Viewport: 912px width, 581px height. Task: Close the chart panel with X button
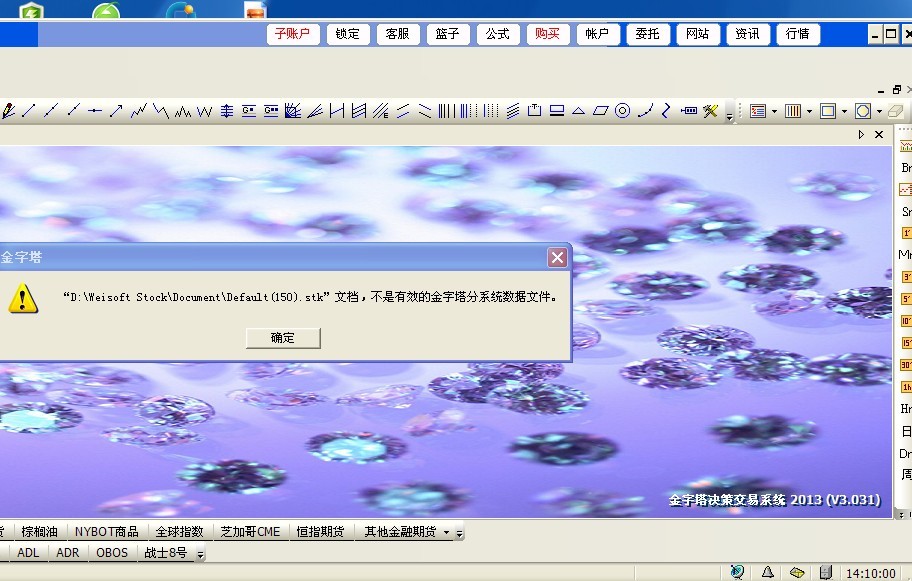coord(879,135)
